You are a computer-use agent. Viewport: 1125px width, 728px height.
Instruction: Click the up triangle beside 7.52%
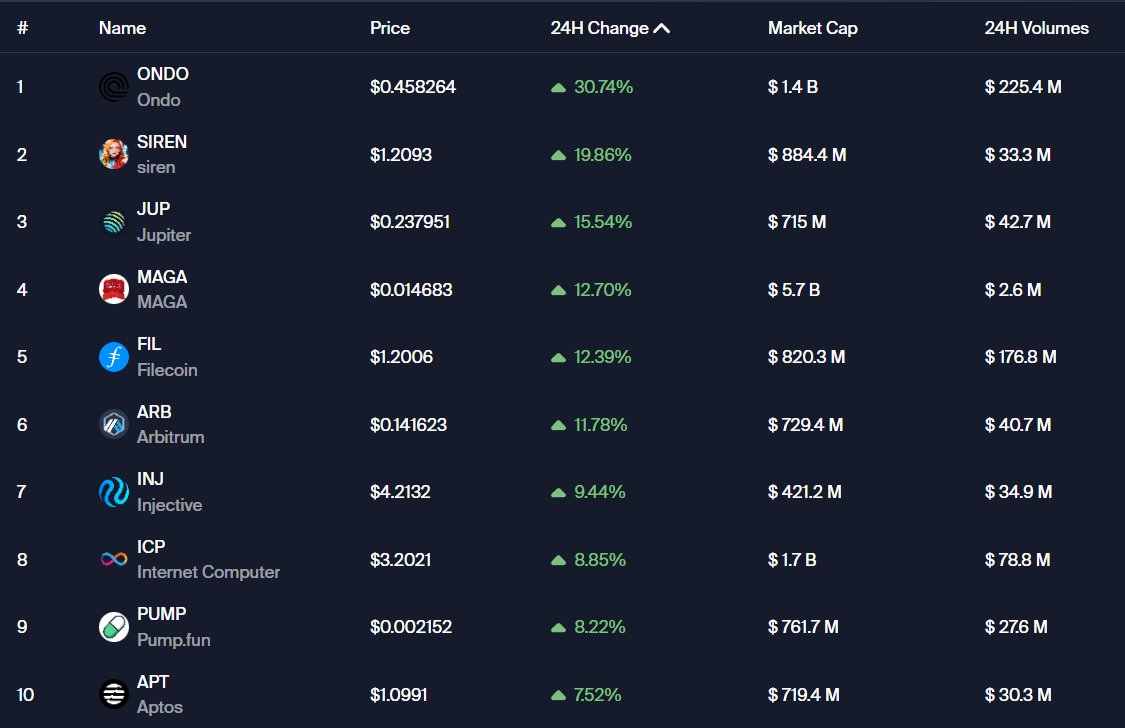click(558, 695)
